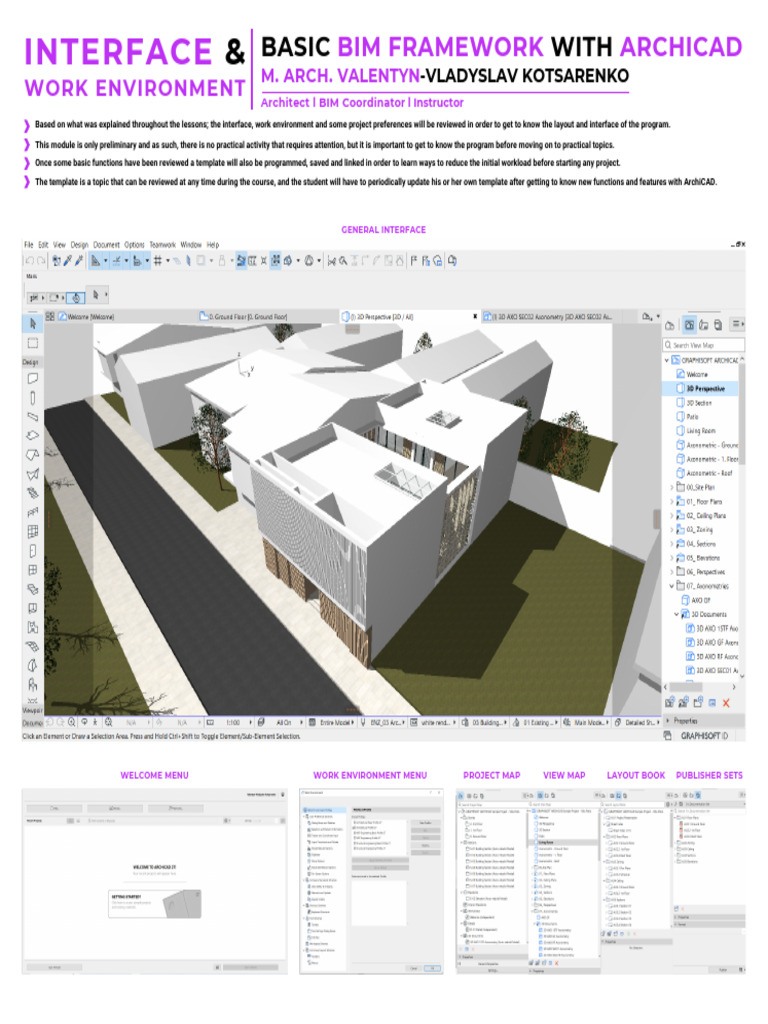Viewport: 768px width, 1024px height.
Task: Open the Main Model dropdown in the bottom bar
Action: pyautogui.click(x=586, y=722)
